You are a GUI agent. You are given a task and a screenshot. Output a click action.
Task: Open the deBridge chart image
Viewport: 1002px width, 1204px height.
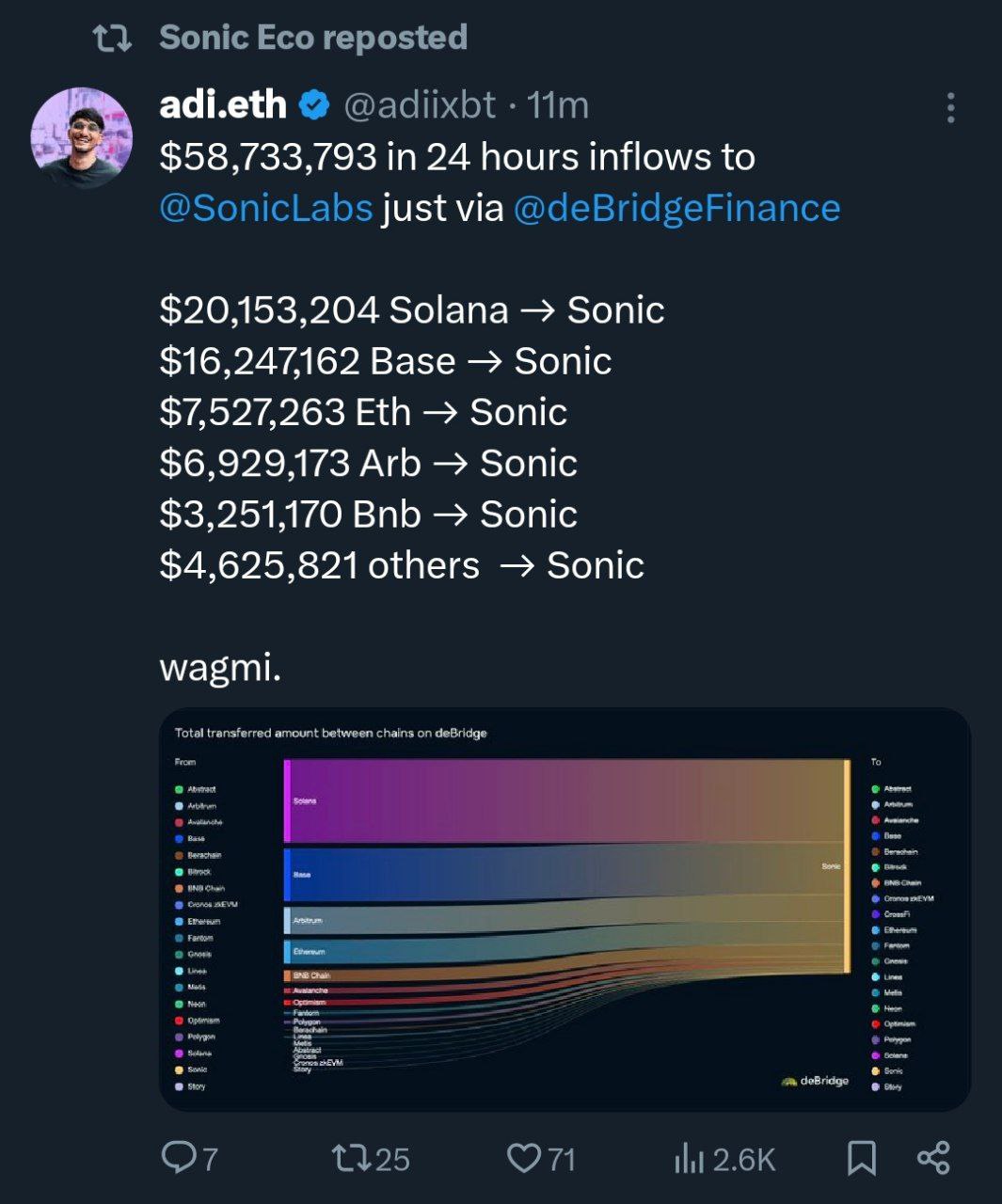click(x=565, y=909)
